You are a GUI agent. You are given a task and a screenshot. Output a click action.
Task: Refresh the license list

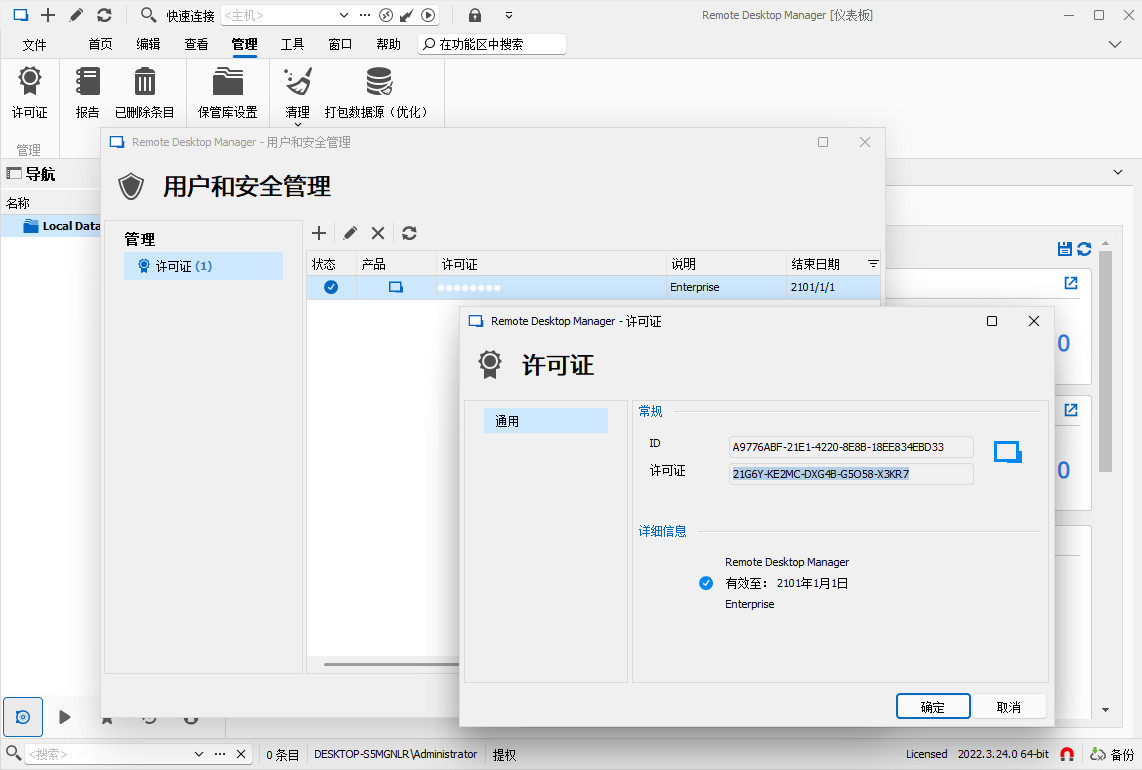pos(409,233)
